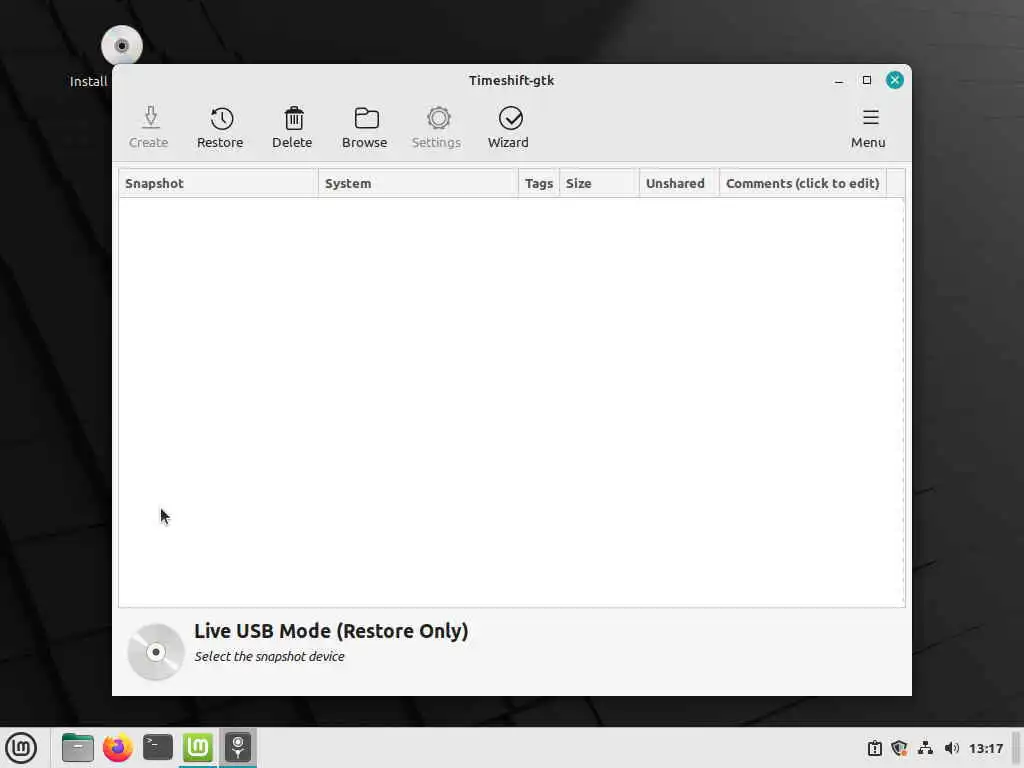Open the clock showing 13:17

985,748
